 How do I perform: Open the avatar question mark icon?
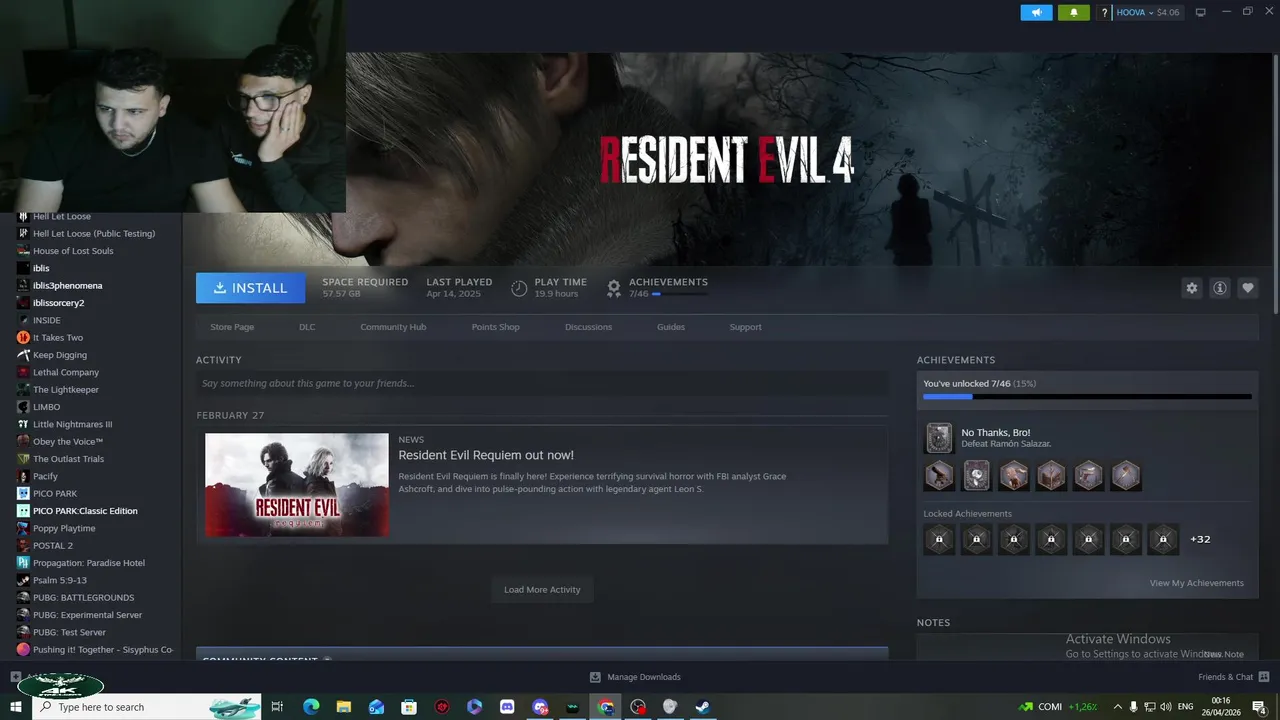(x=1104, y=13)
